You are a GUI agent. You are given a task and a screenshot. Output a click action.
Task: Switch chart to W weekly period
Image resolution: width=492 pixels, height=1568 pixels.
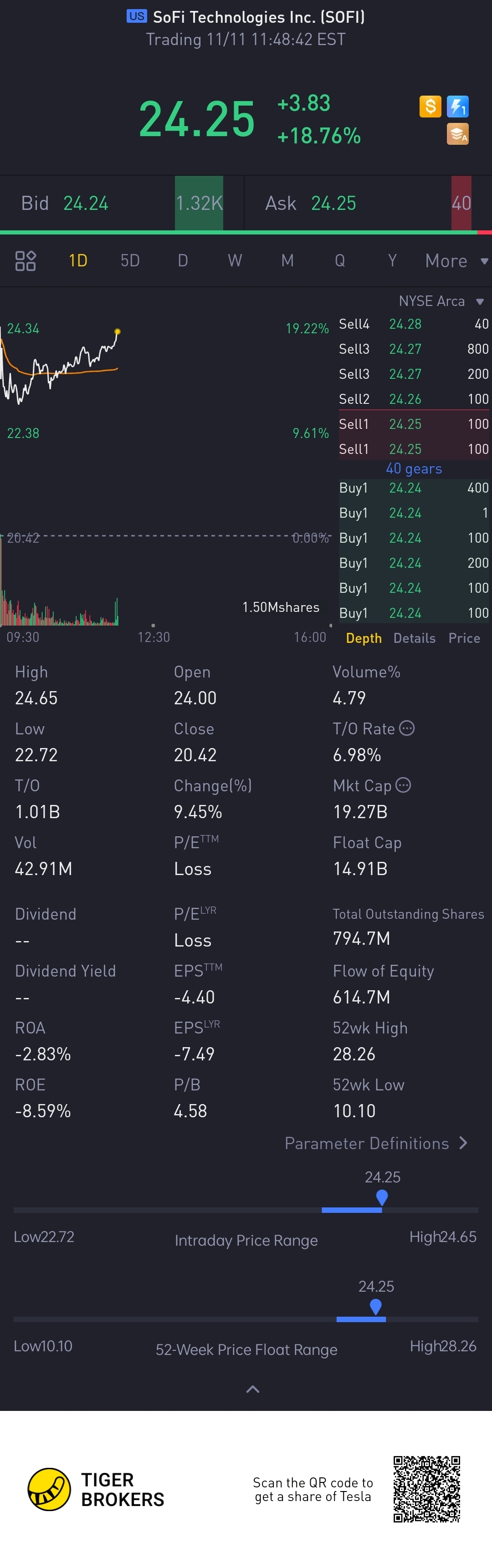tap(235, 260)
